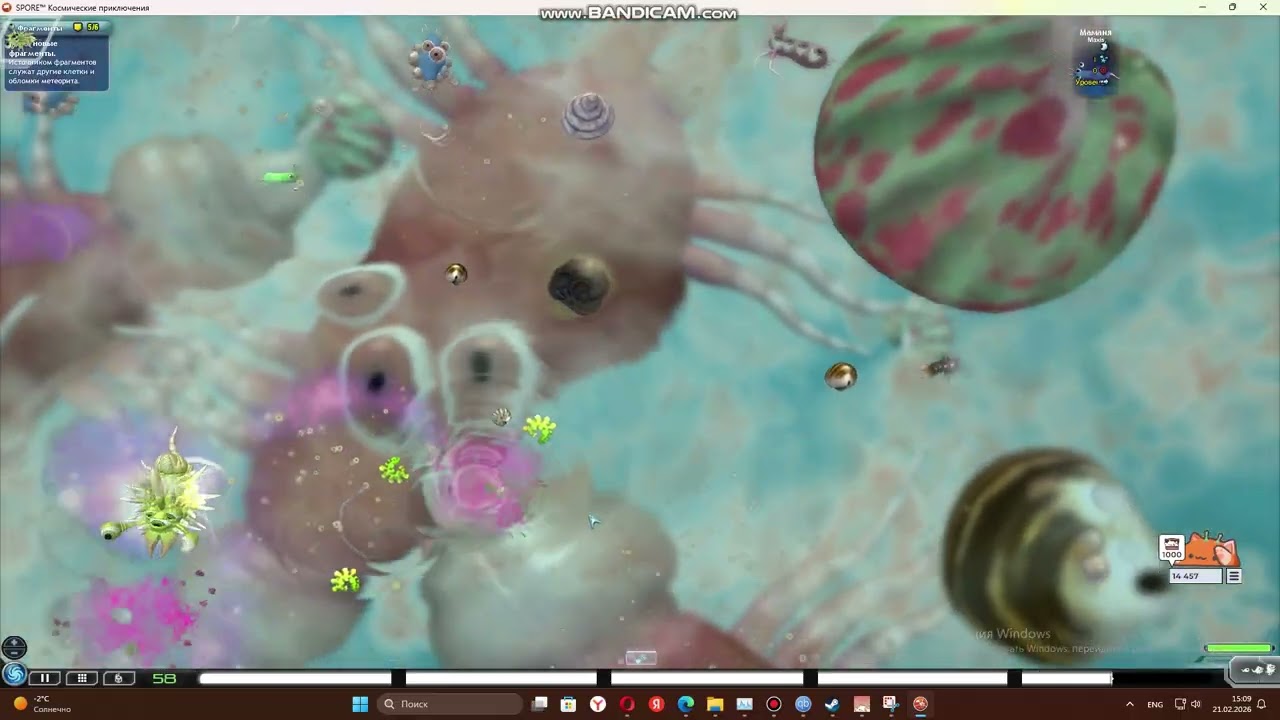Open the clock showing 15:09

pyautogui.click(x=1232, y=704)
